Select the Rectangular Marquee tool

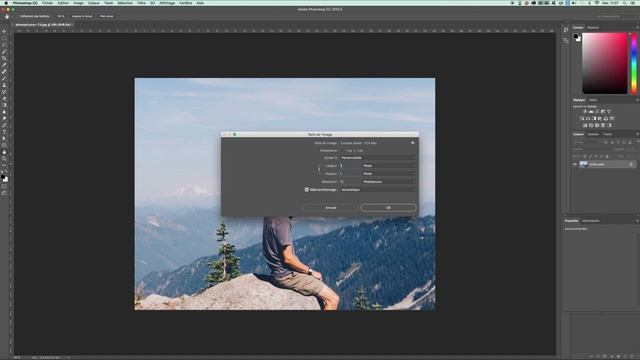4,38
